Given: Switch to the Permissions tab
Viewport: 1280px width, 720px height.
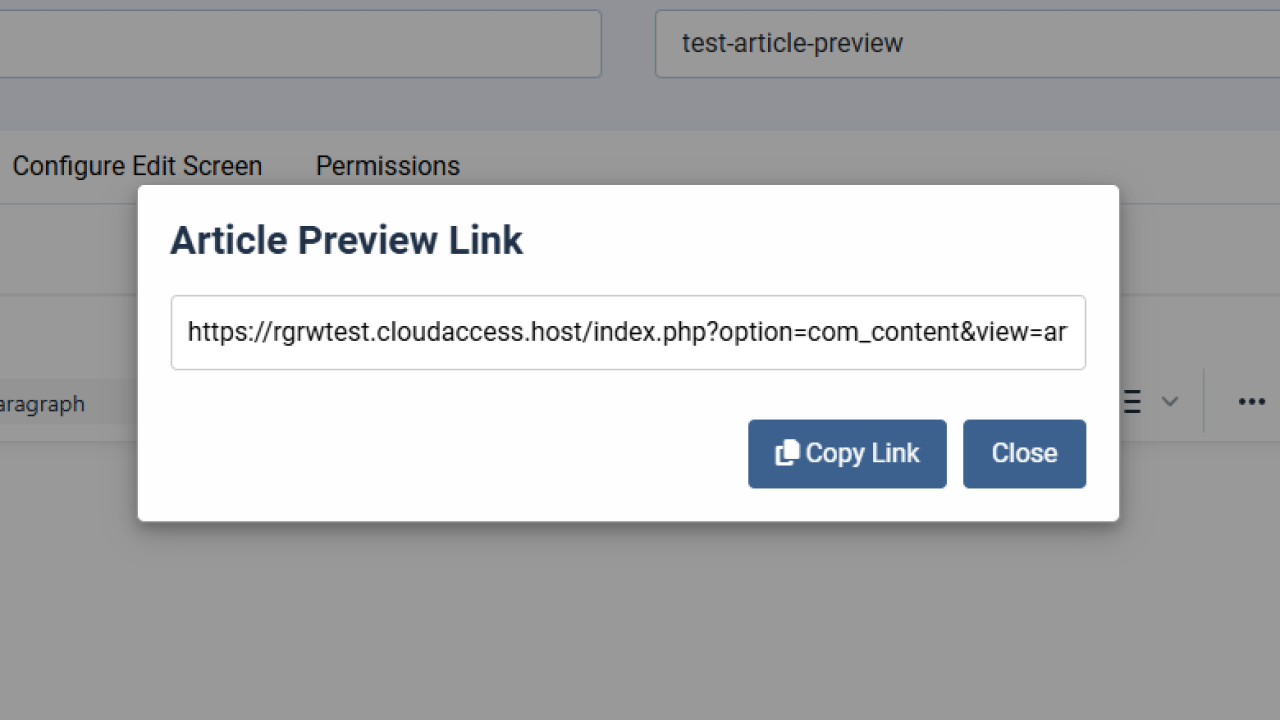Looking at the screenshot, I should point(387,166).
